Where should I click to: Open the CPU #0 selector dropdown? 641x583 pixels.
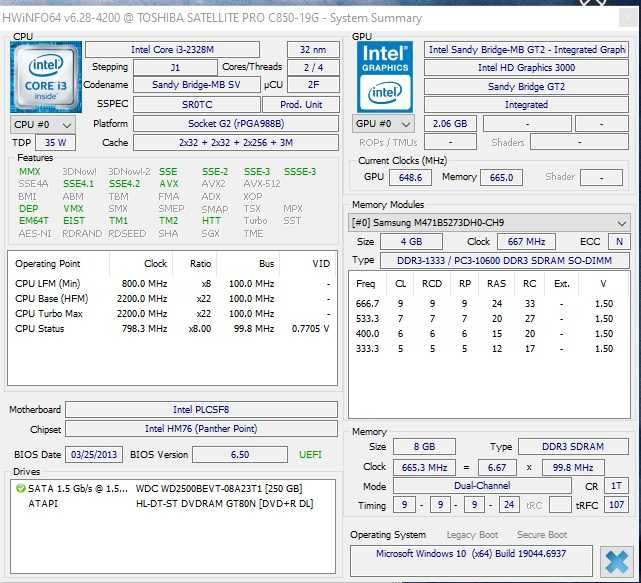tap(43, 124)
